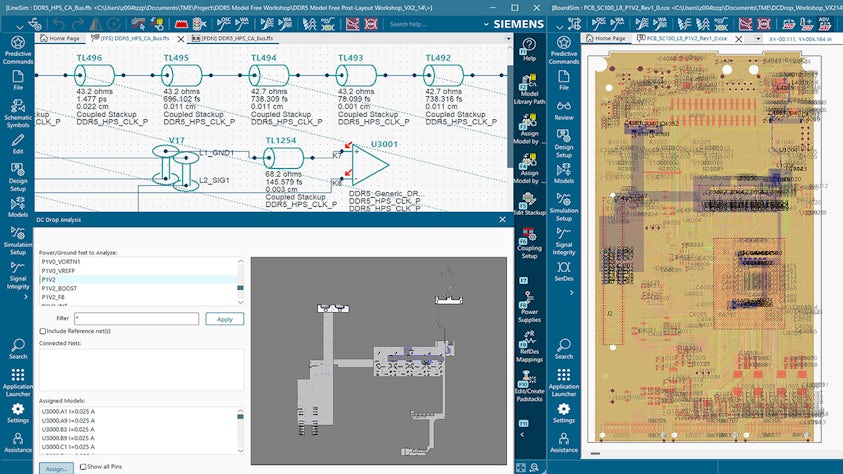Switch to LineSim Home Page tab
This screenshot has height=474, width=843.
pyautogui.click(x=60, y=39)
